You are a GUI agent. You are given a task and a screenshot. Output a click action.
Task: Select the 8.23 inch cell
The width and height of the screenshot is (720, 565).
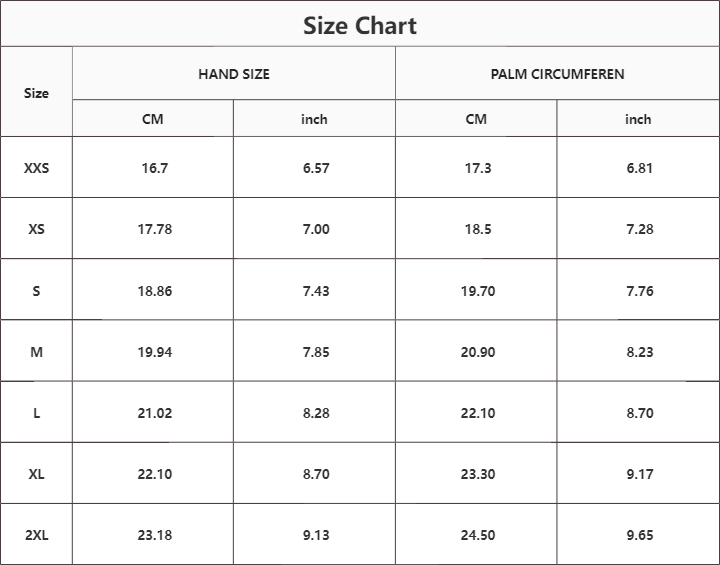[x=640, y=352]
